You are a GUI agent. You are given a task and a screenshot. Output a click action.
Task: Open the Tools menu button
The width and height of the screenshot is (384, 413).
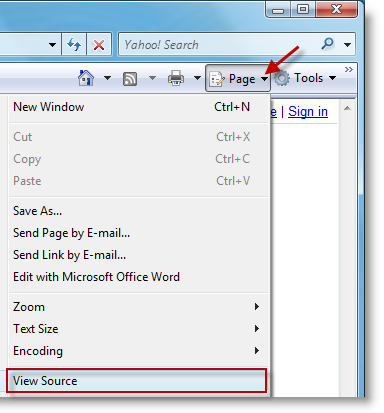click(x=305, y=78)
